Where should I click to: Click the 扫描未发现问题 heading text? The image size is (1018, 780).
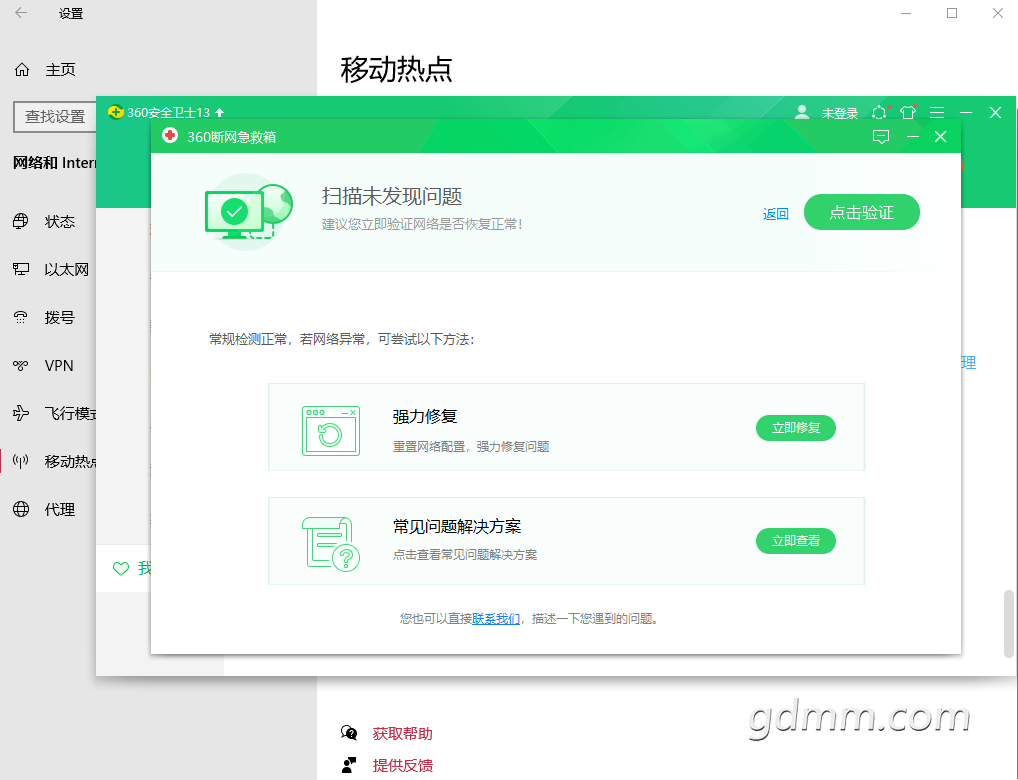[x=392, y=196]
